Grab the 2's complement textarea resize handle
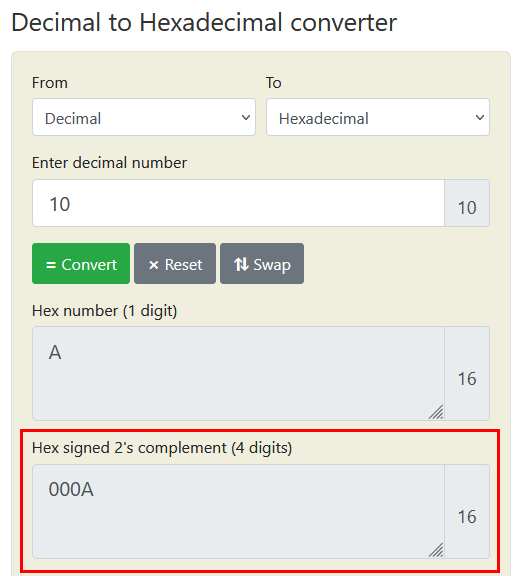Viewport: 525px width, 576px height. tap(436, 550)
